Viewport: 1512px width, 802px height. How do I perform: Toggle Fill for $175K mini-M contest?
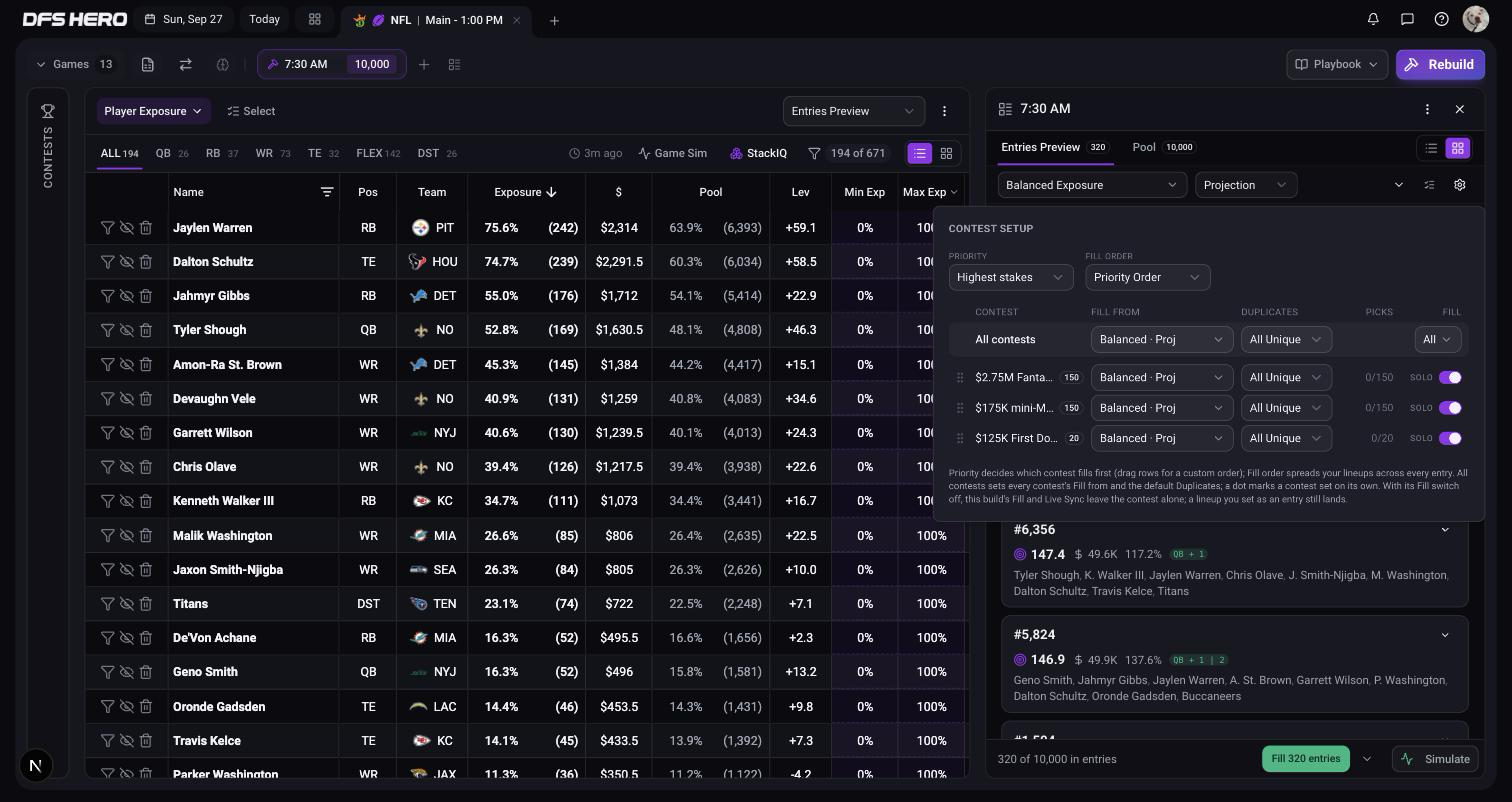point(1450,408)
